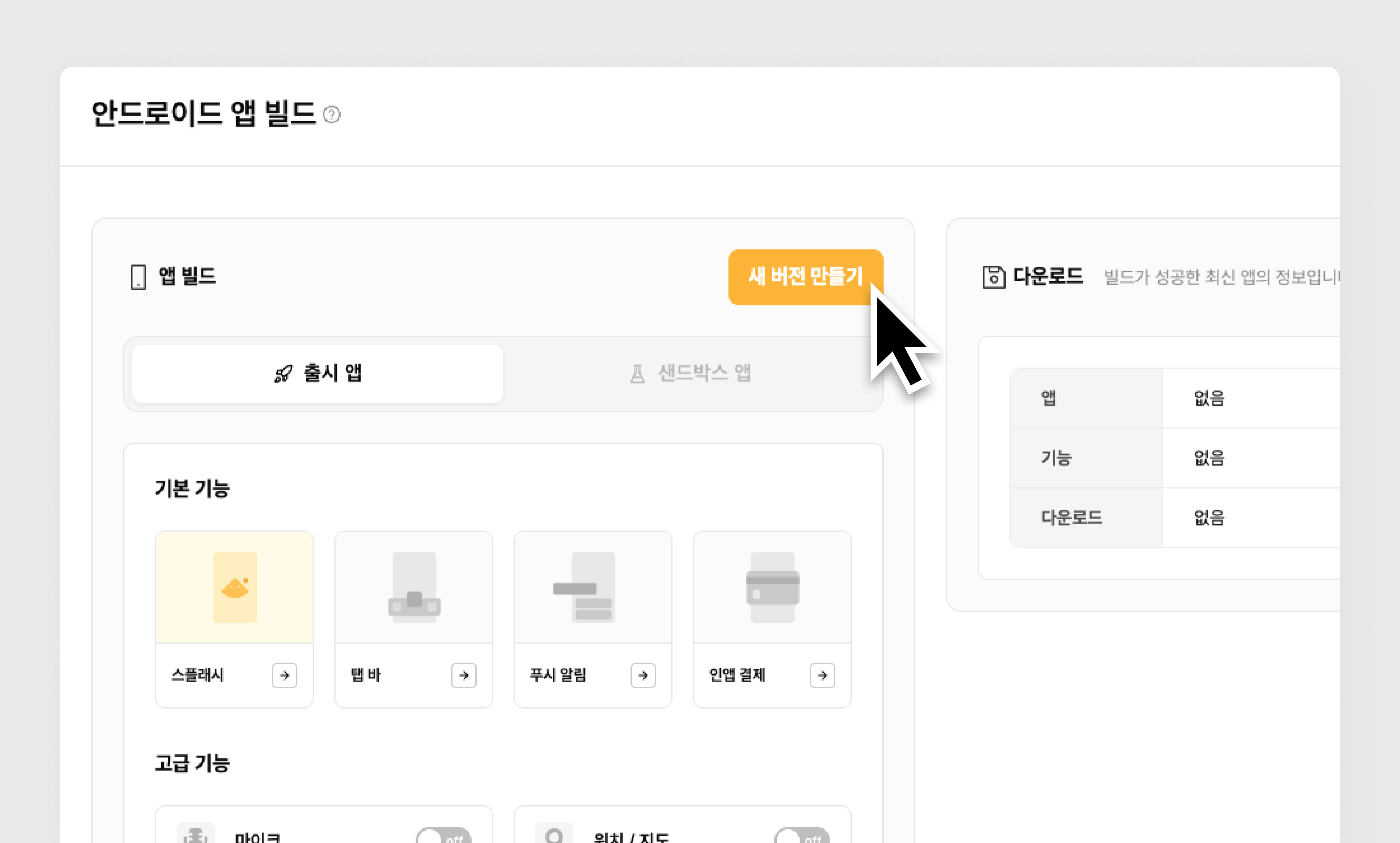This screenshot has width=1400, height=843.
Task: Open 인앱 결제 settings arrow
Action: click(x=822, y=675)
